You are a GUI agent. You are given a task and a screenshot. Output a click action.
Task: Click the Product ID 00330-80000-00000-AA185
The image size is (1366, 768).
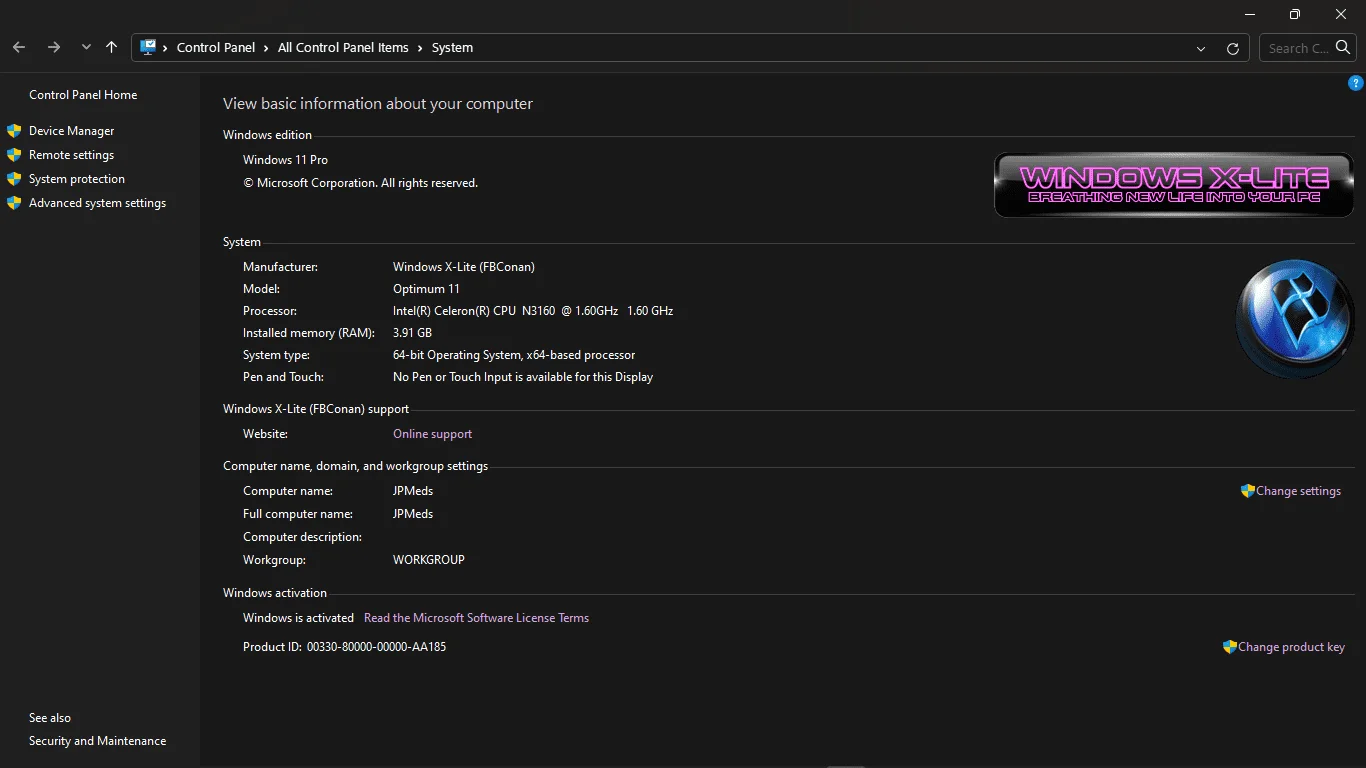[x=376, y=647]
